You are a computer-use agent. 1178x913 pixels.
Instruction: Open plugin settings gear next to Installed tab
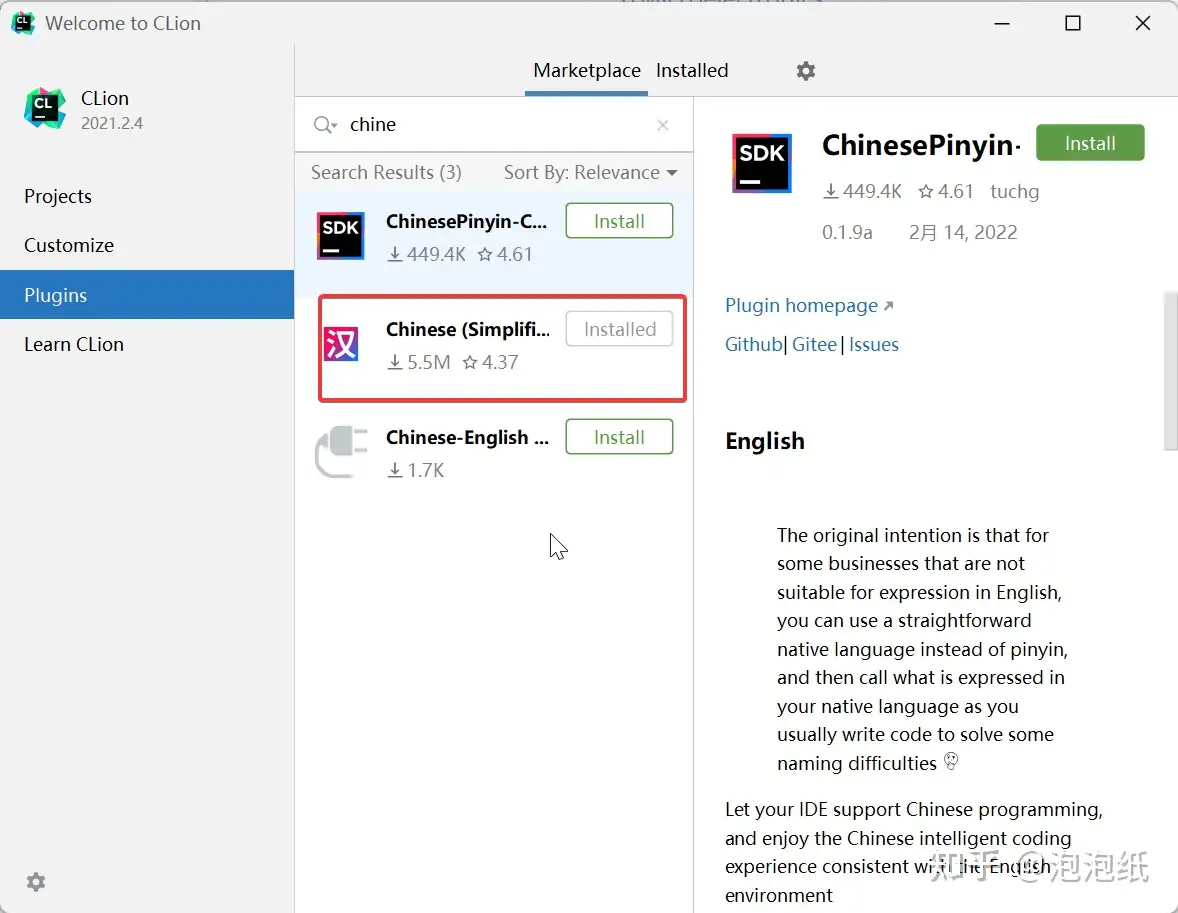pos(805,71)
